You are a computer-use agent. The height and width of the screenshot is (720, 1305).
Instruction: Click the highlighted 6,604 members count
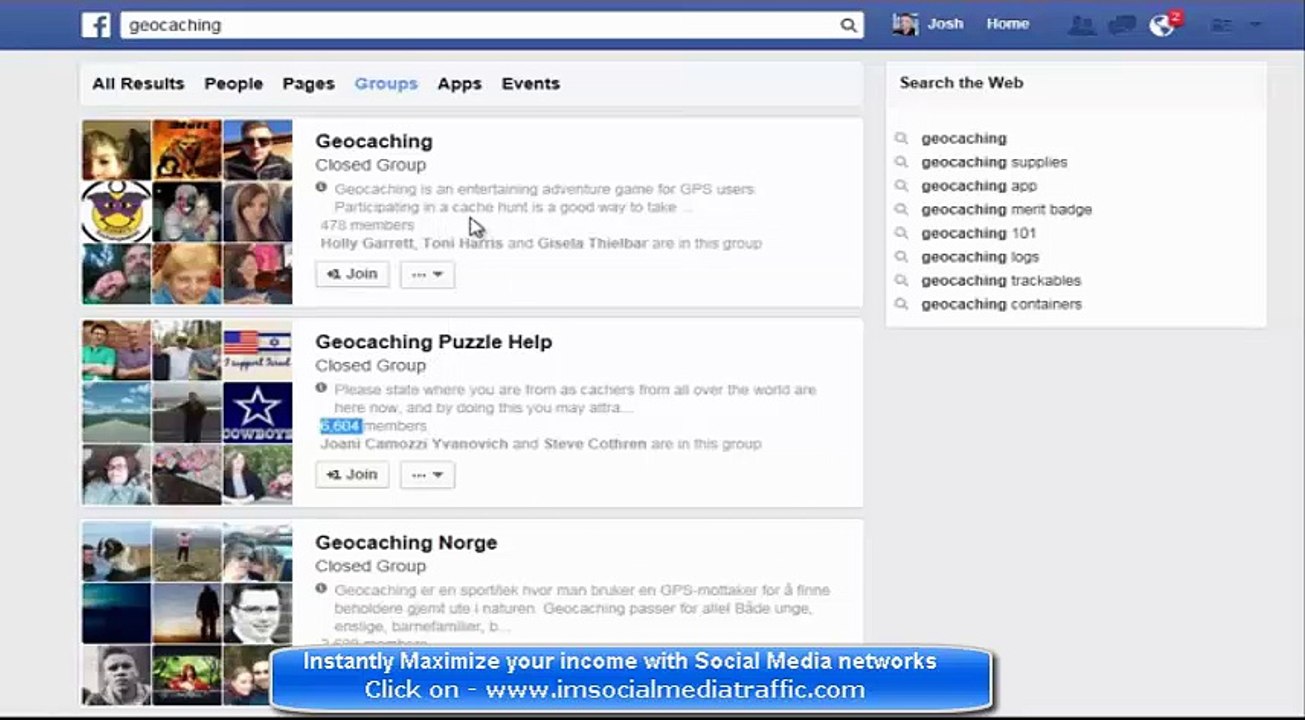point(340,426)
